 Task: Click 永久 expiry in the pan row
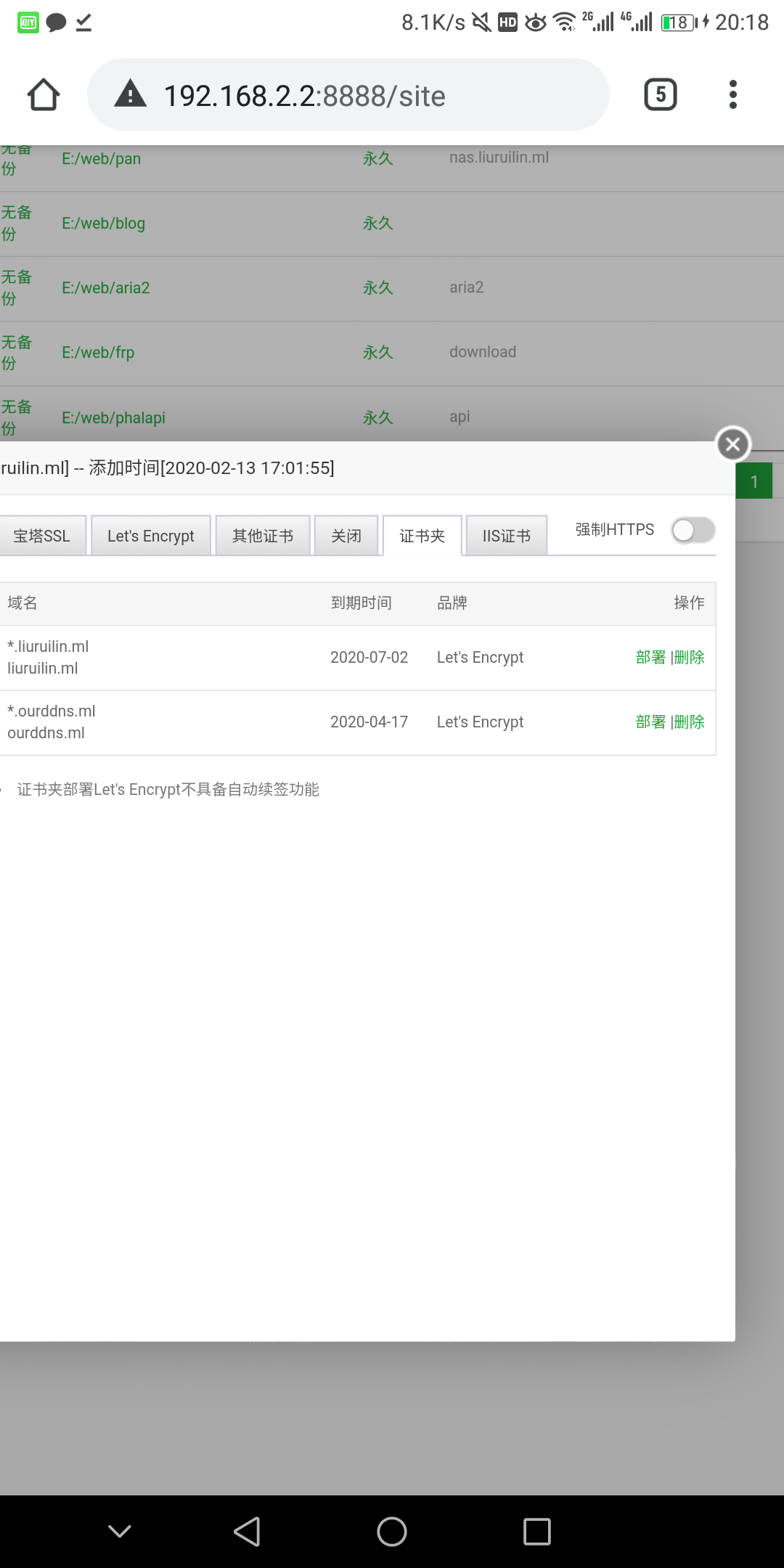(x=378, y=158)
